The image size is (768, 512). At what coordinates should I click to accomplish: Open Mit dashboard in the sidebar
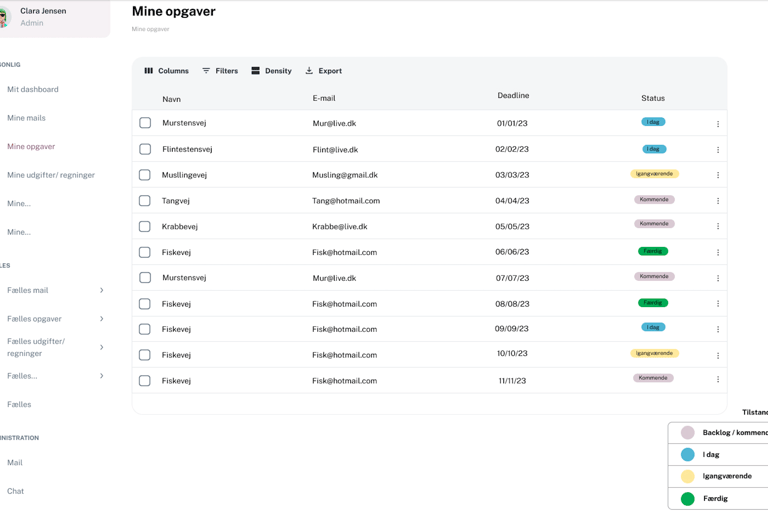click(x=33, y=90)
